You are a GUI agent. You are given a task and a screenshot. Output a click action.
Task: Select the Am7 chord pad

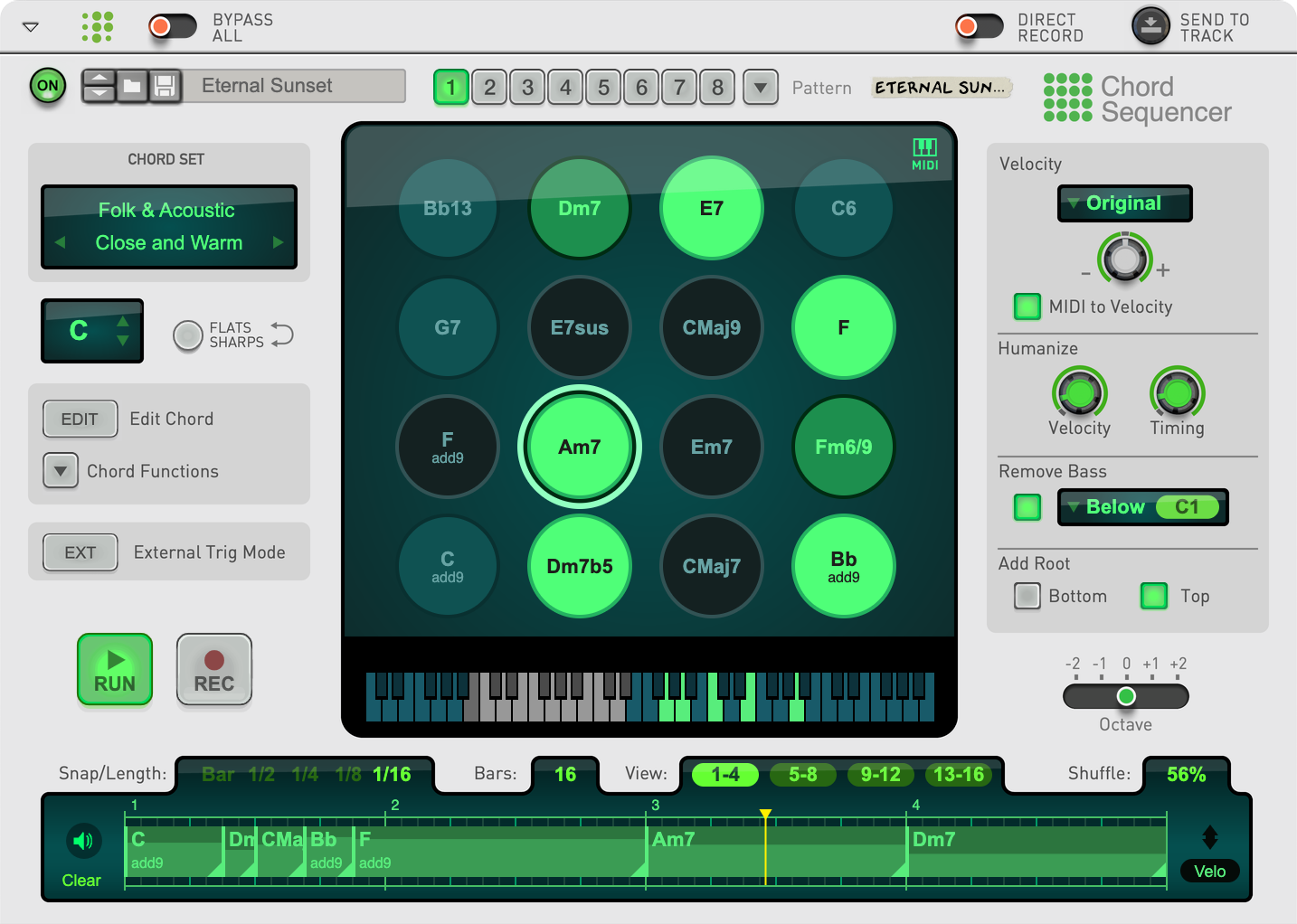coord(579,447)
